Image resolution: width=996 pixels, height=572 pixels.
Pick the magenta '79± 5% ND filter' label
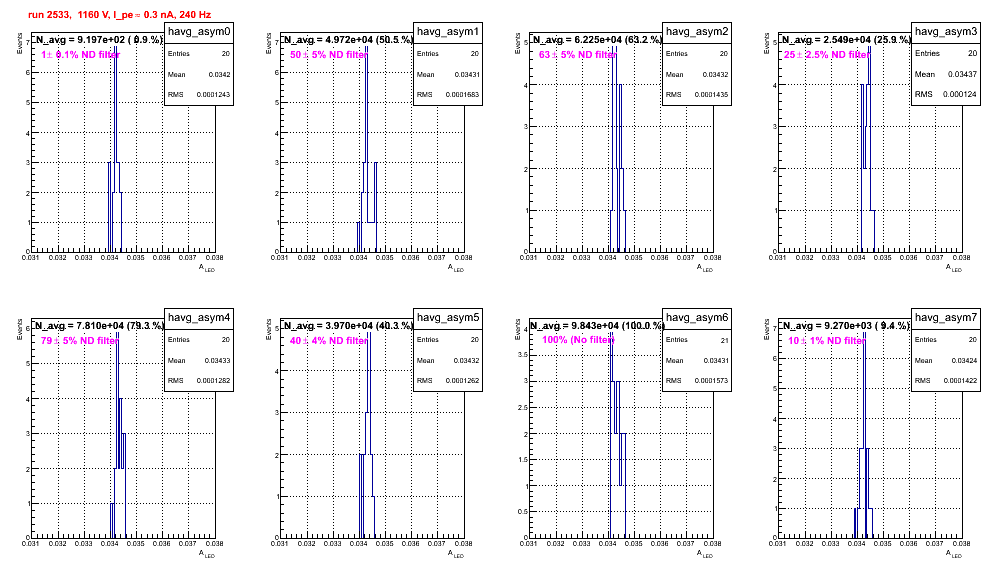pos(80,341)
